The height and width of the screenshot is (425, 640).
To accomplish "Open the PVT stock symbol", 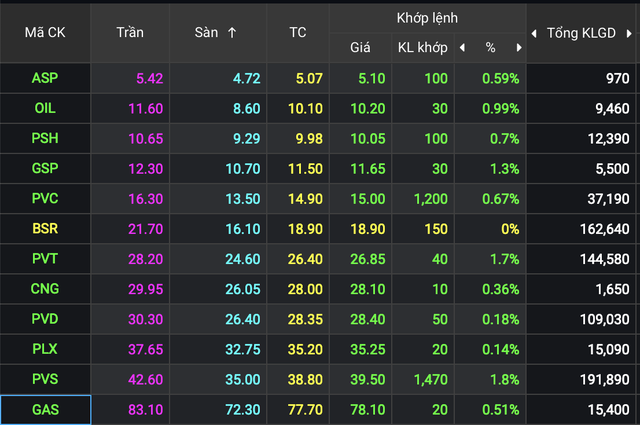I will pyautogui.click(x=45, y=259).
